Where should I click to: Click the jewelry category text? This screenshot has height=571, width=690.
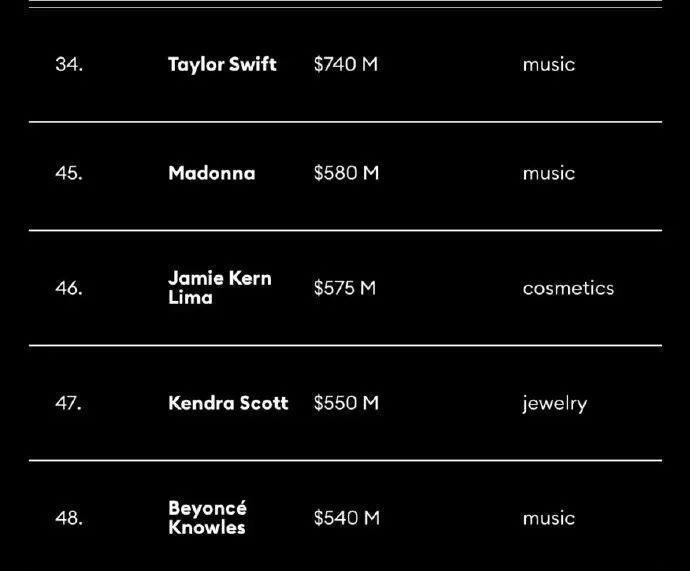click(554, 404)
